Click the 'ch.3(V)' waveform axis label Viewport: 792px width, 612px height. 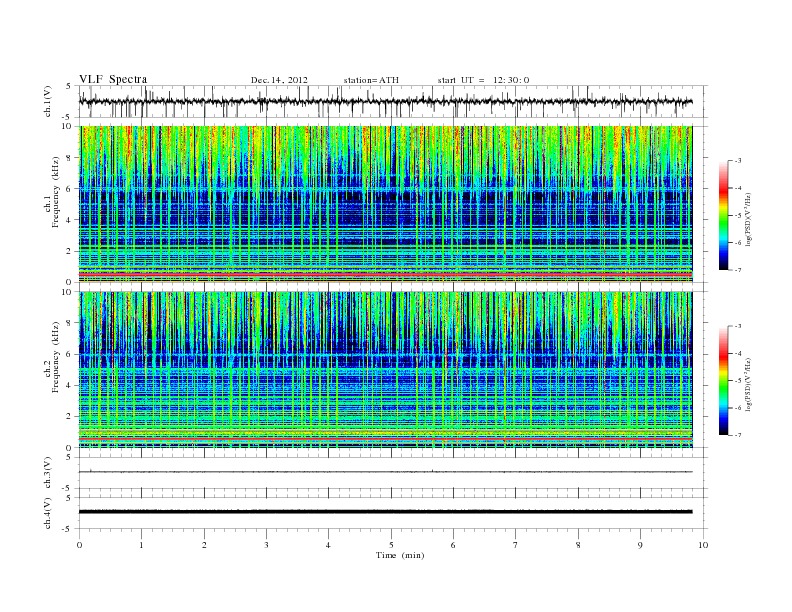48,473
